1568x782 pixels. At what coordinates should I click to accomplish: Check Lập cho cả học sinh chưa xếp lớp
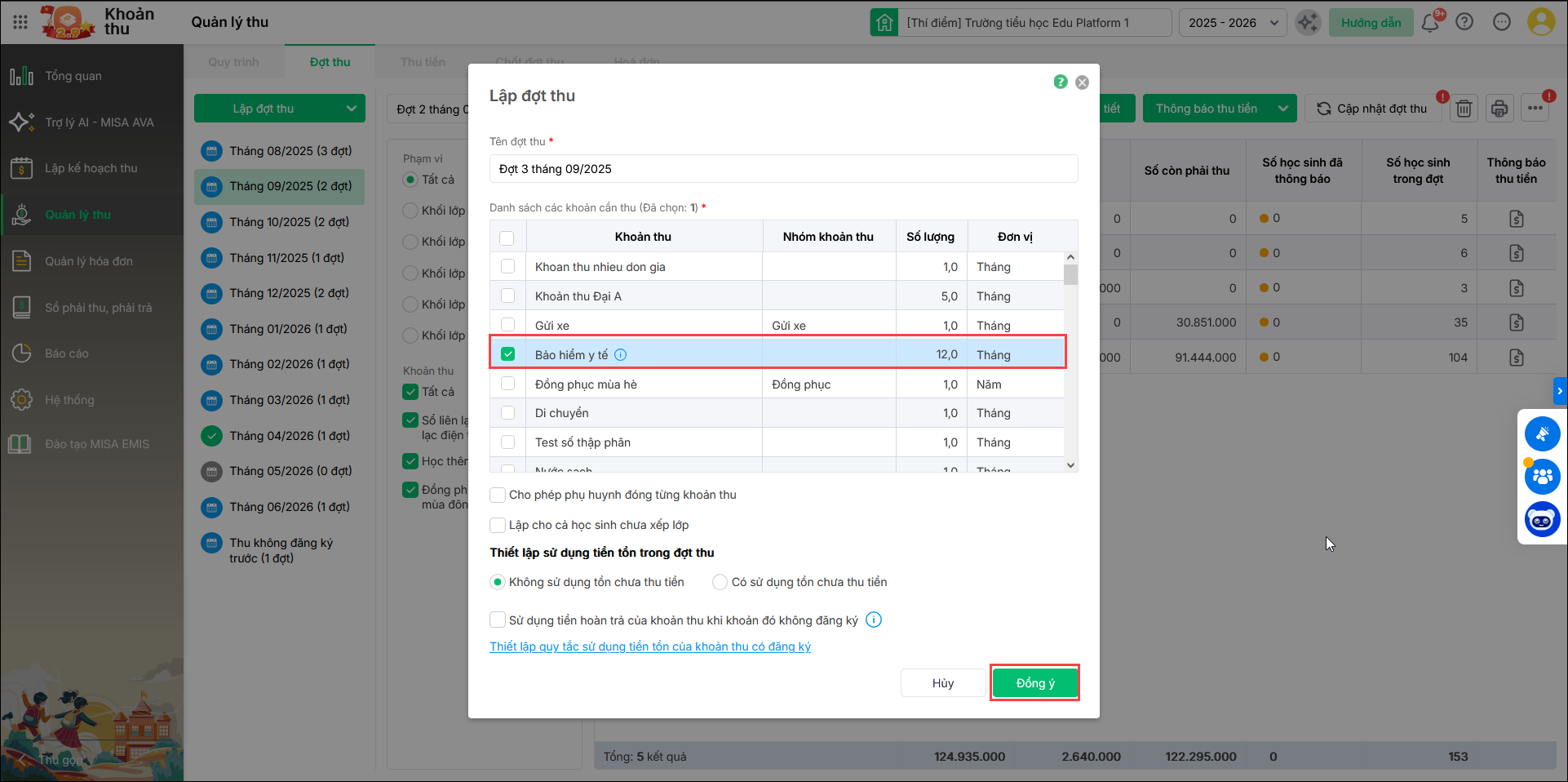[497, 525]
